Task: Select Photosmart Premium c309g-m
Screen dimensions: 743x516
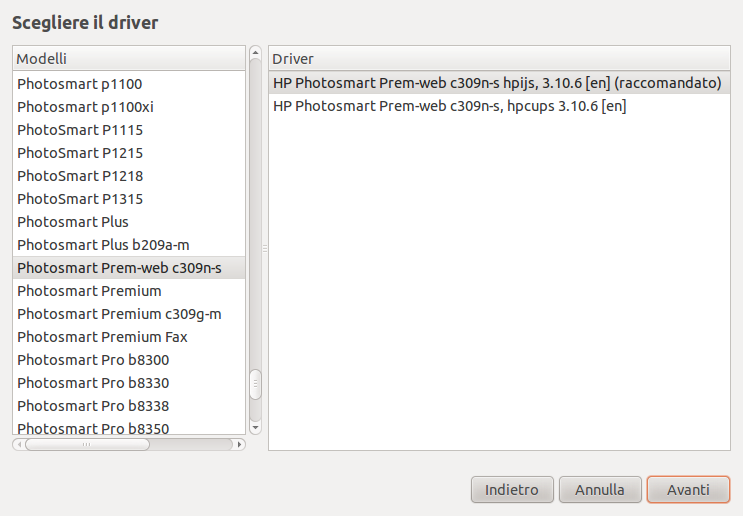Action: [x=129, y=314]
